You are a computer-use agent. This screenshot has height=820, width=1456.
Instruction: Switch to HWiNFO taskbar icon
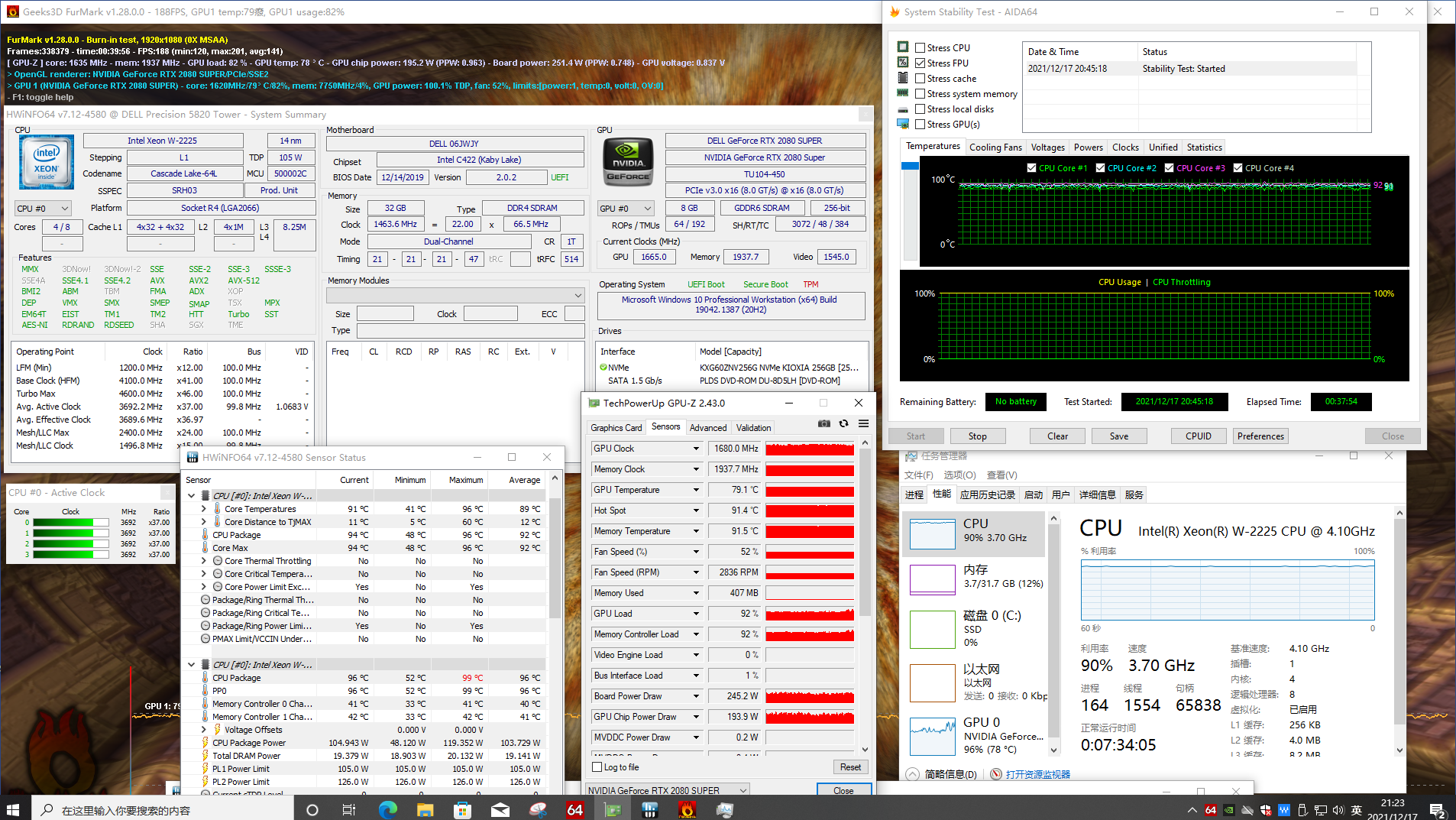coord(650,810)
